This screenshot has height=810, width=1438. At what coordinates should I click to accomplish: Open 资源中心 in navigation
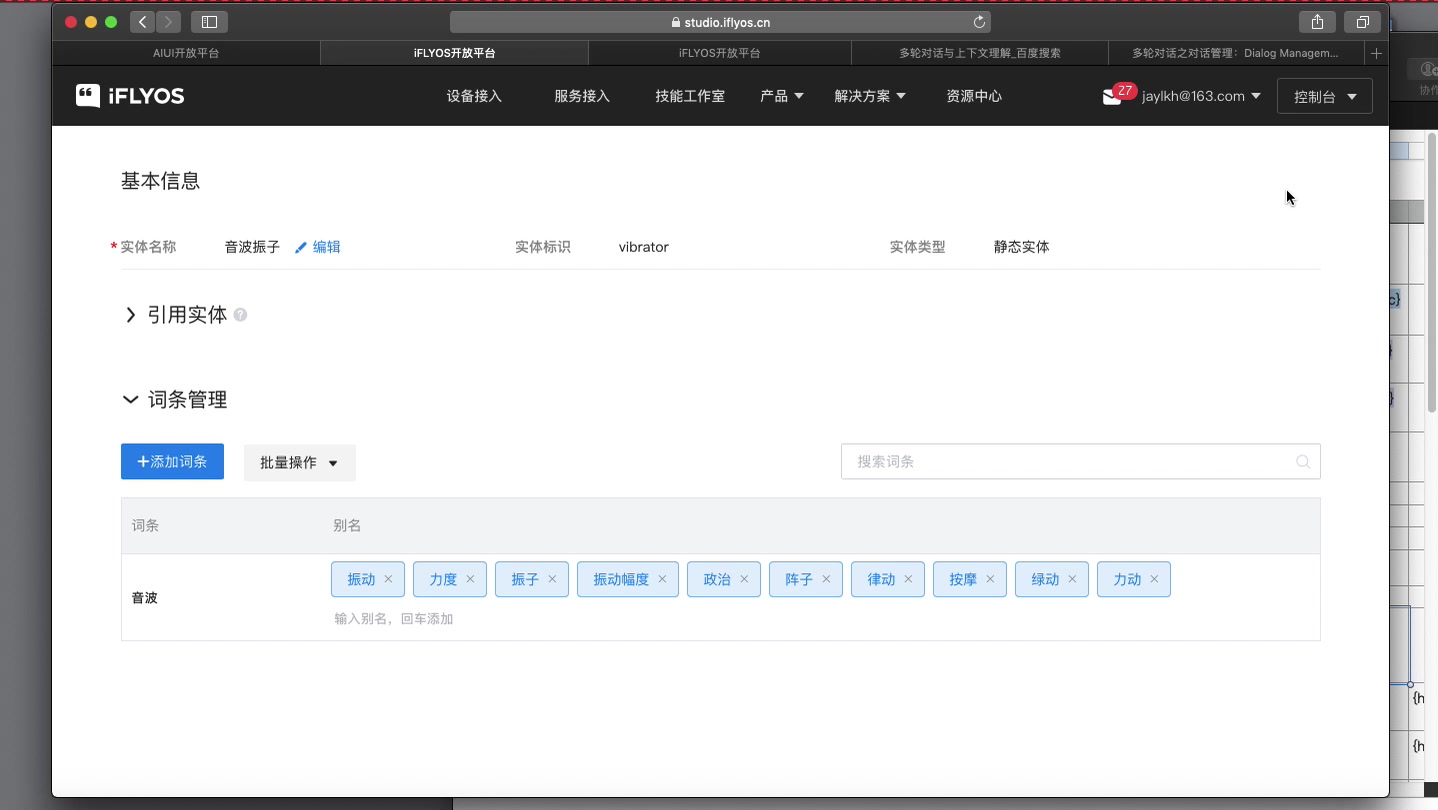tap(974, 96)
